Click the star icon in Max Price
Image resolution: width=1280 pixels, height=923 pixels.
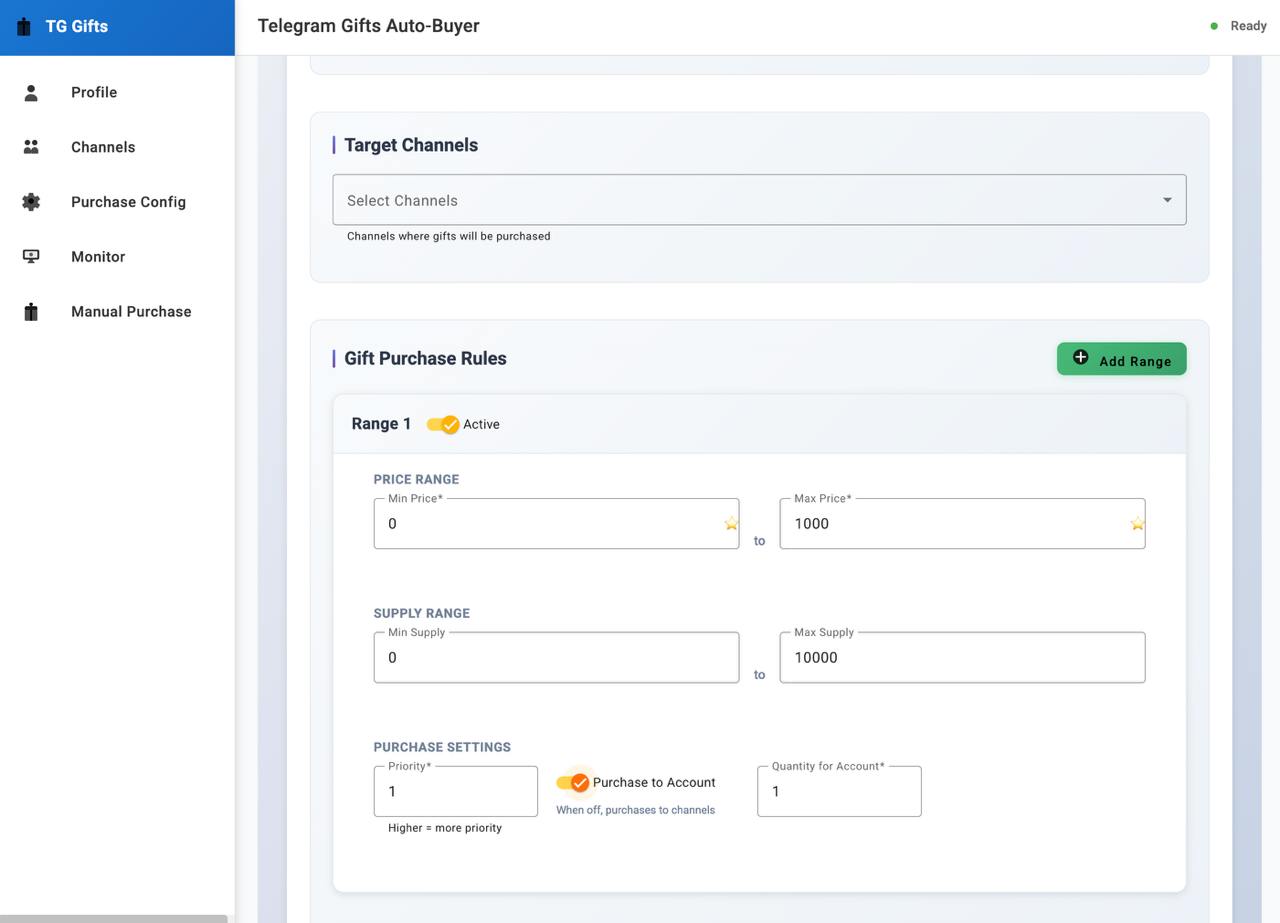coord(1137,523)
